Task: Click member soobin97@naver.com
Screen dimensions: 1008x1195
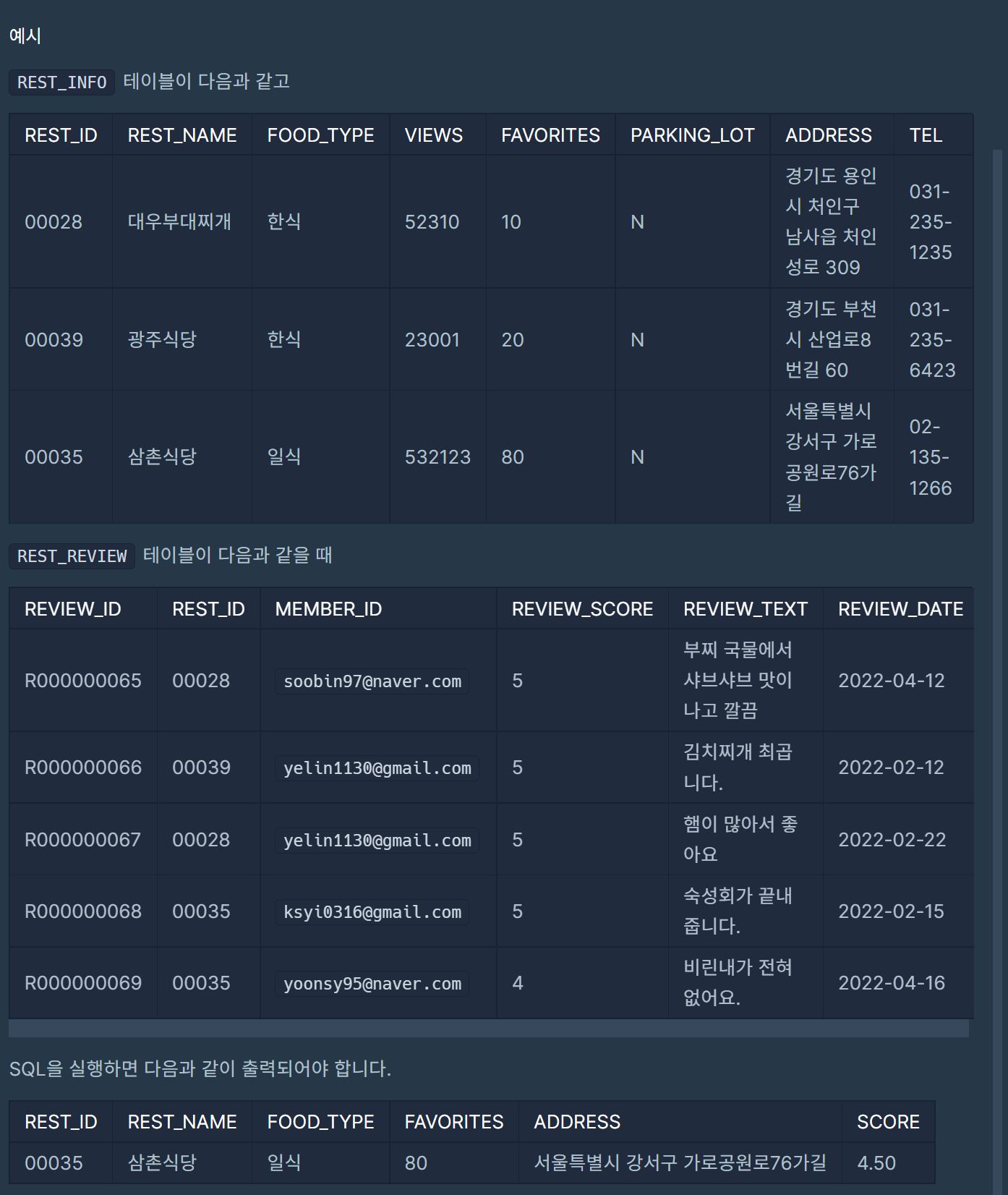Action: pos(372,681)
